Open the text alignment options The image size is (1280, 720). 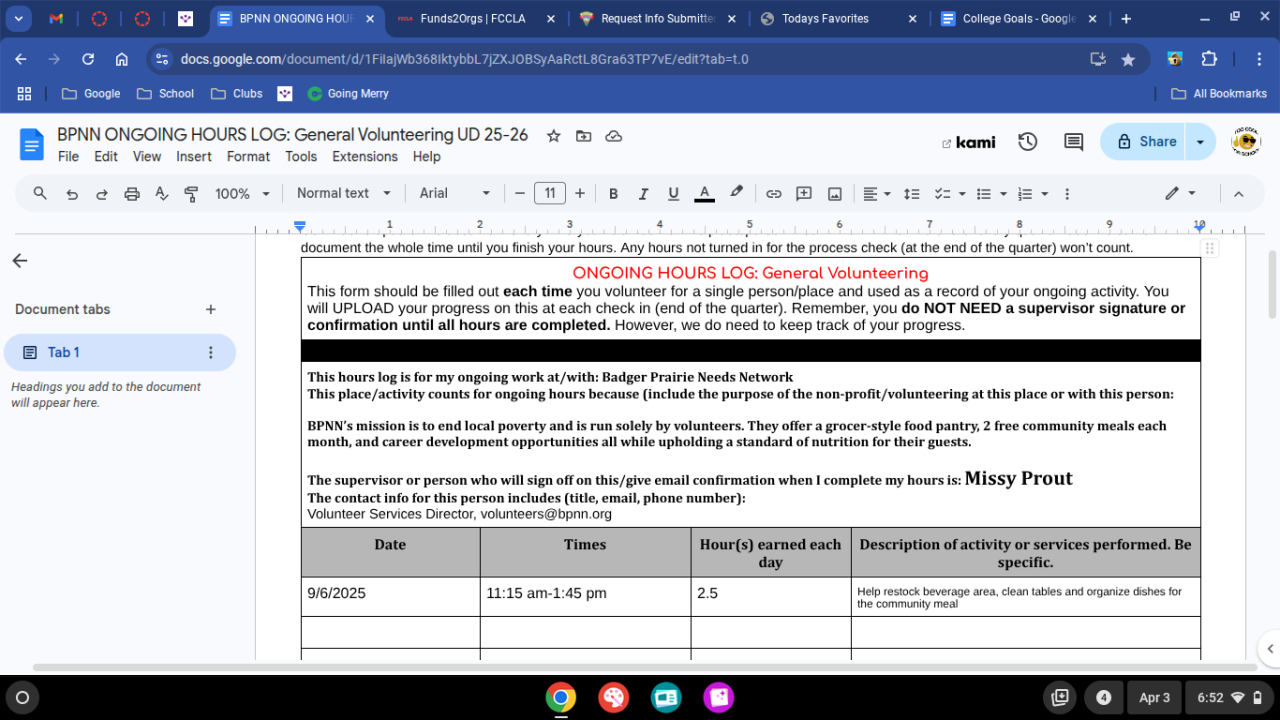click(x=877, y=194)
